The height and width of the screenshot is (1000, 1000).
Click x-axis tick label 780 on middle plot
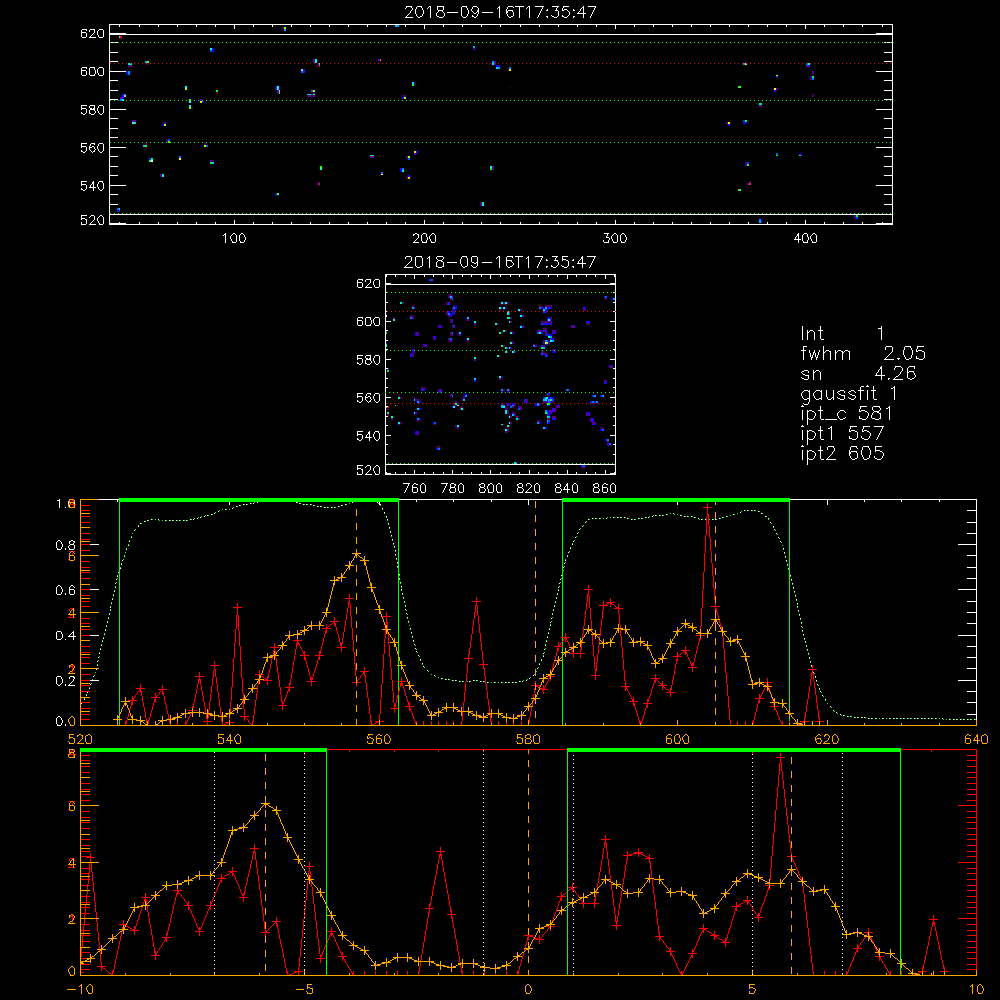pos(453,489)
